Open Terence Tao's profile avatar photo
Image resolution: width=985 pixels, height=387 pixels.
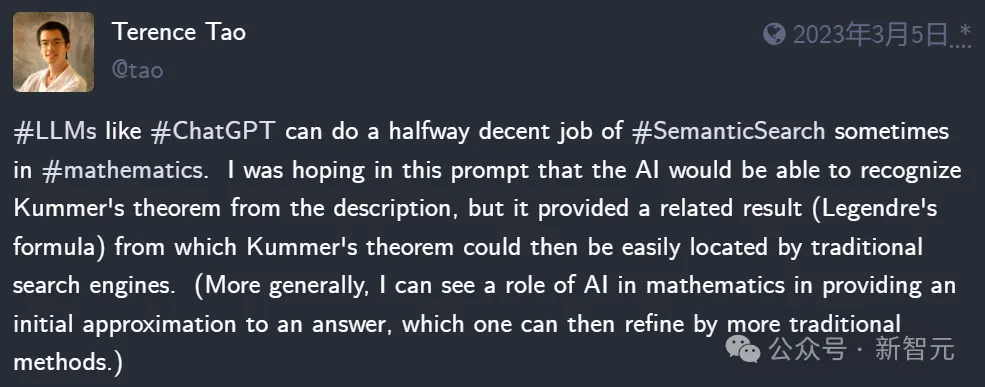click(x=53, y=52)
